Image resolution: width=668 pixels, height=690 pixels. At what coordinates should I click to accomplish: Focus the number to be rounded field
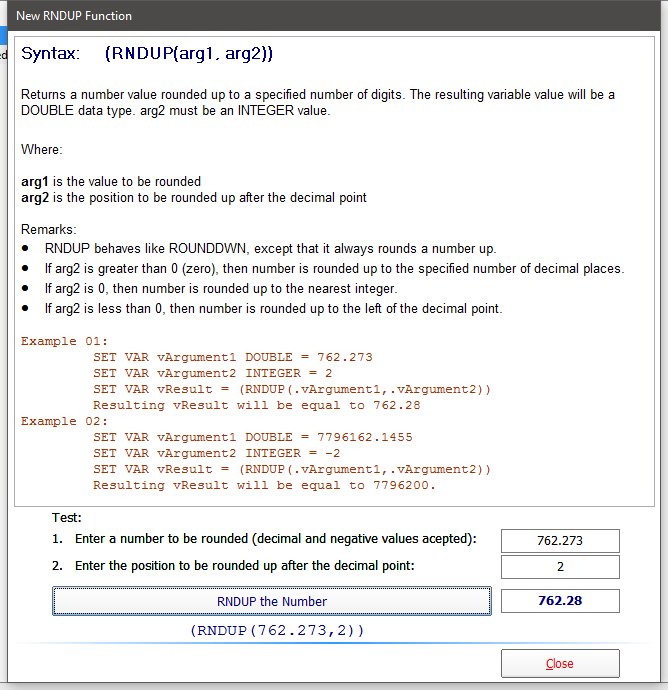[x=559, y=541]
